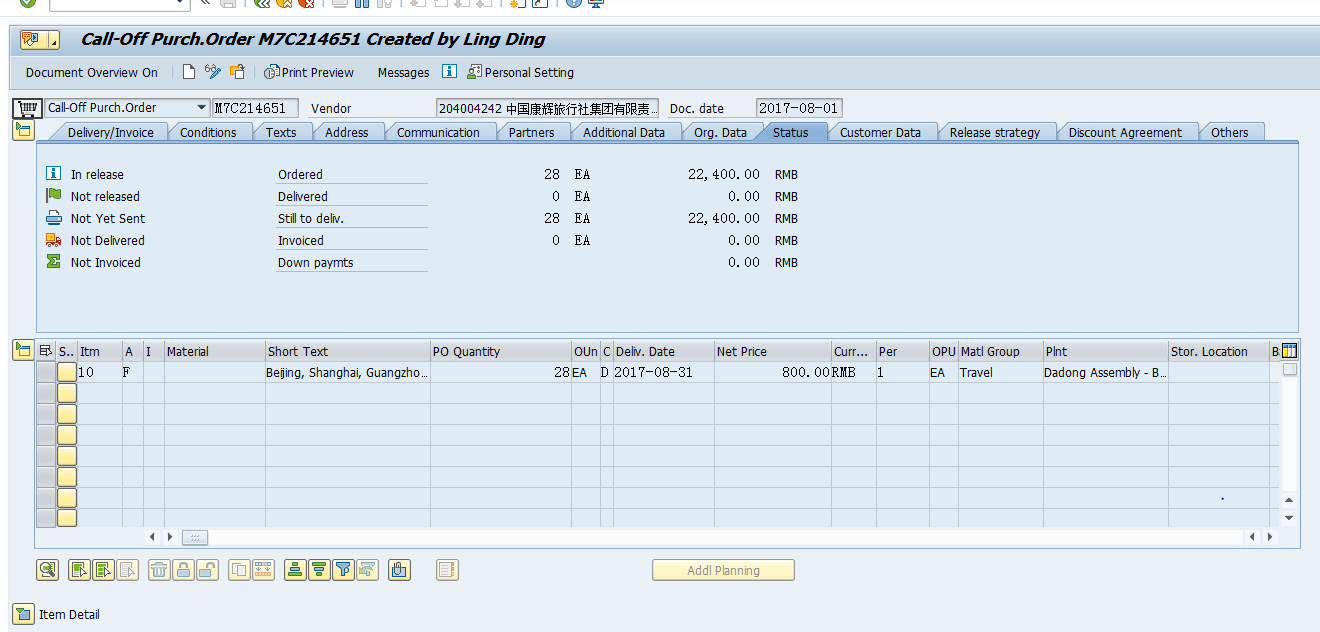Toggle Display/Change mode pencil-glasses icon
This screenshot has height=632, width=1320.
click(x=213, y=72)
